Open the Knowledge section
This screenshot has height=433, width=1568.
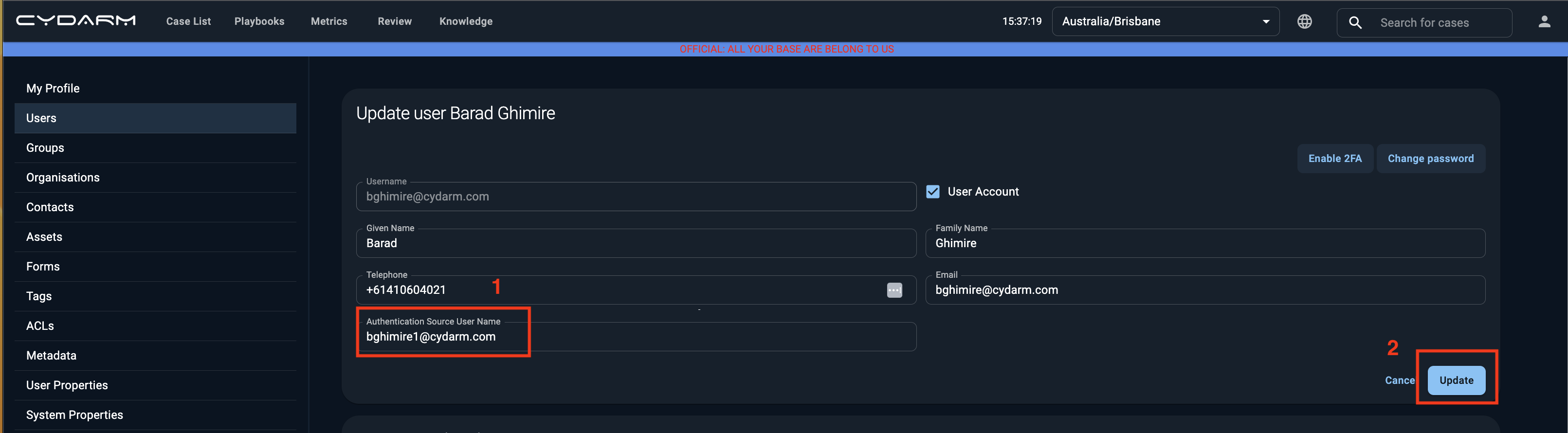[x=466, y=21]
